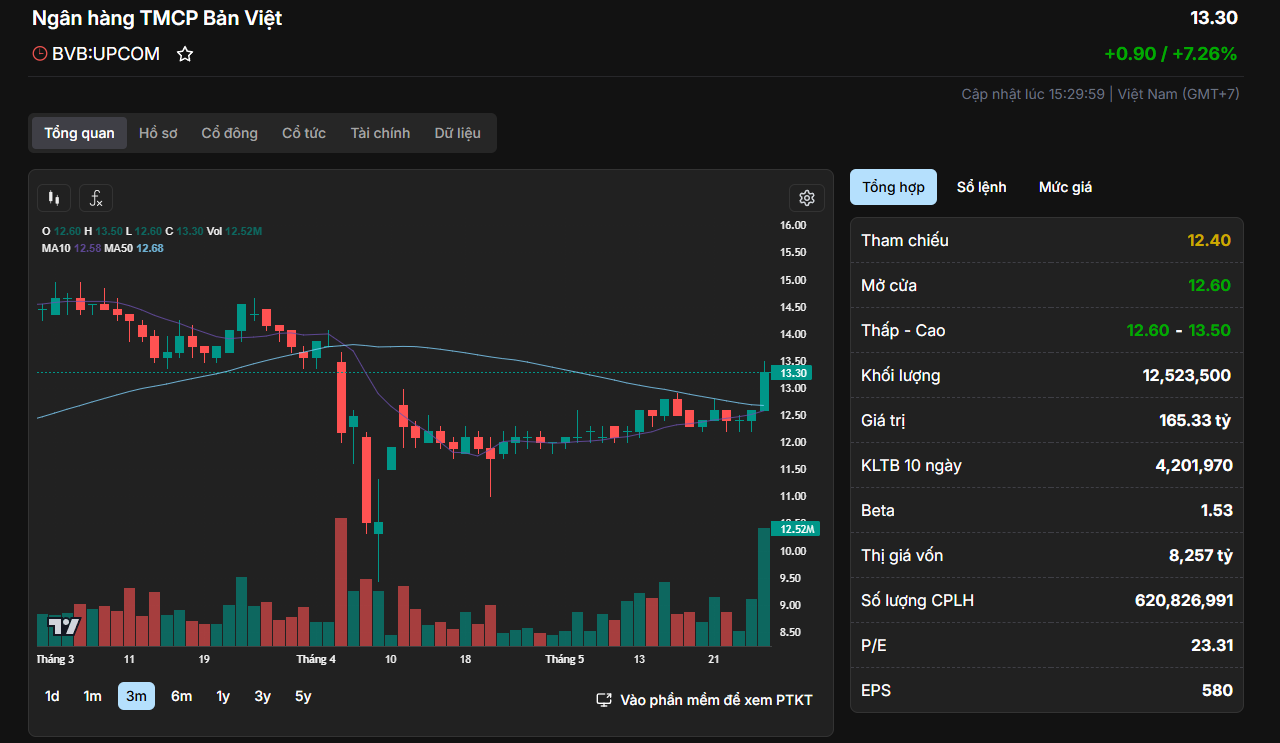Click the Mở cửa value 12.60
Image resolution: width=1280 pixels, height=743 pixels.
tap(1209, 285)
